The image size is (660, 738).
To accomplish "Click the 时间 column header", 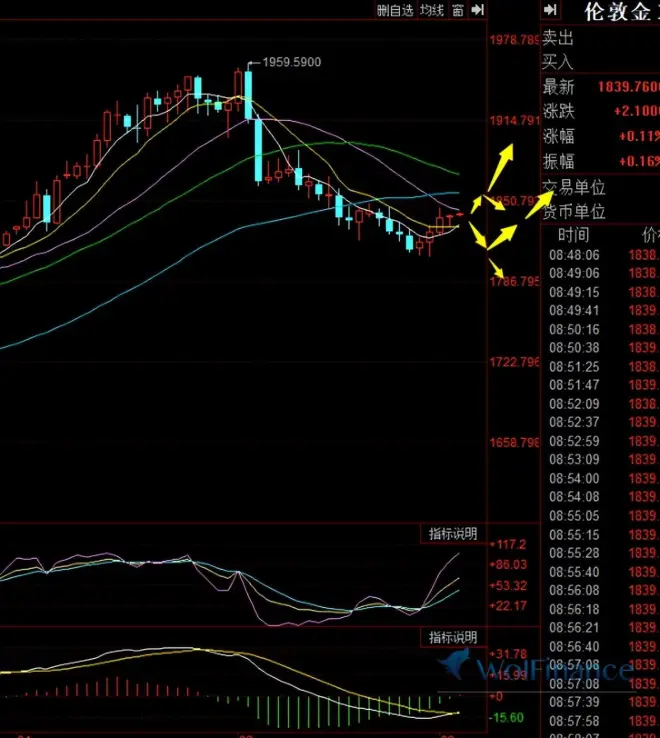I will coord(574,235).
